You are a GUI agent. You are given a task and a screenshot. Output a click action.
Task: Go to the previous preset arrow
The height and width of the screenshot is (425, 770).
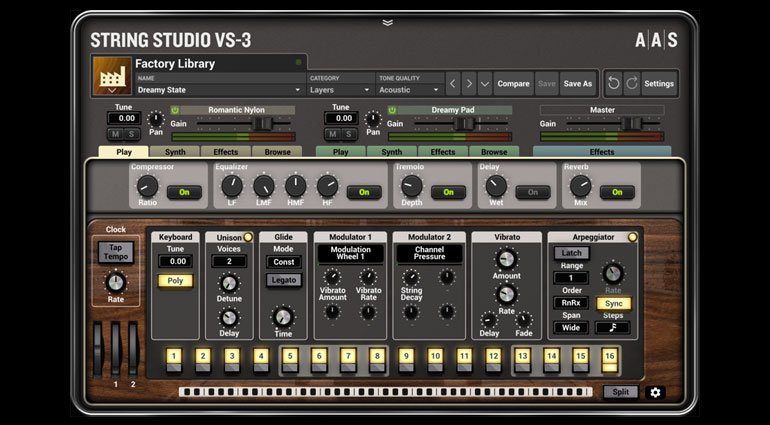(x=452, y=84)
